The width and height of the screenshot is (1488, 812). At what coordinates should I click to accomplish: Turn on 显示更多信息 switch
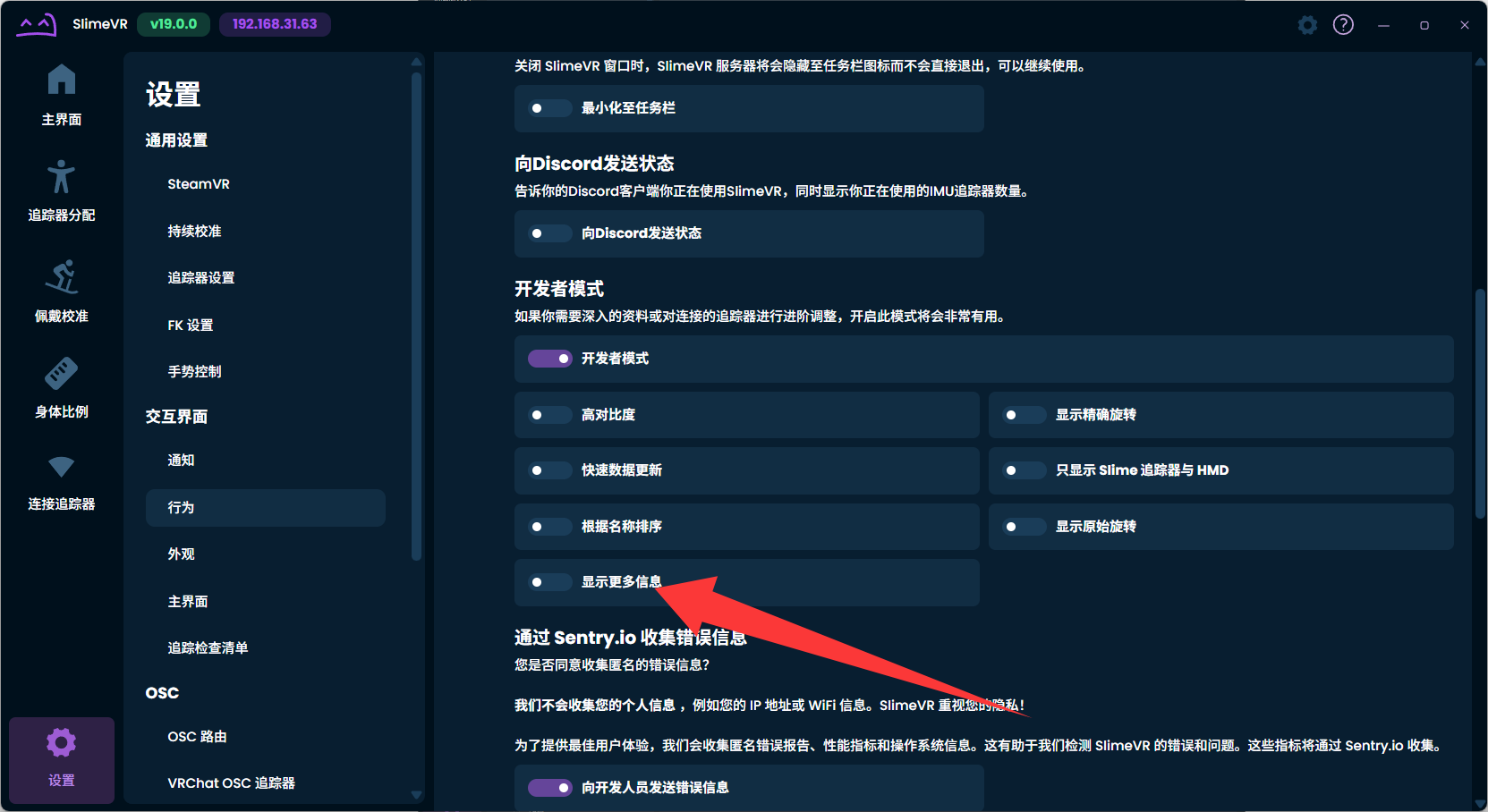pos(549,582)
